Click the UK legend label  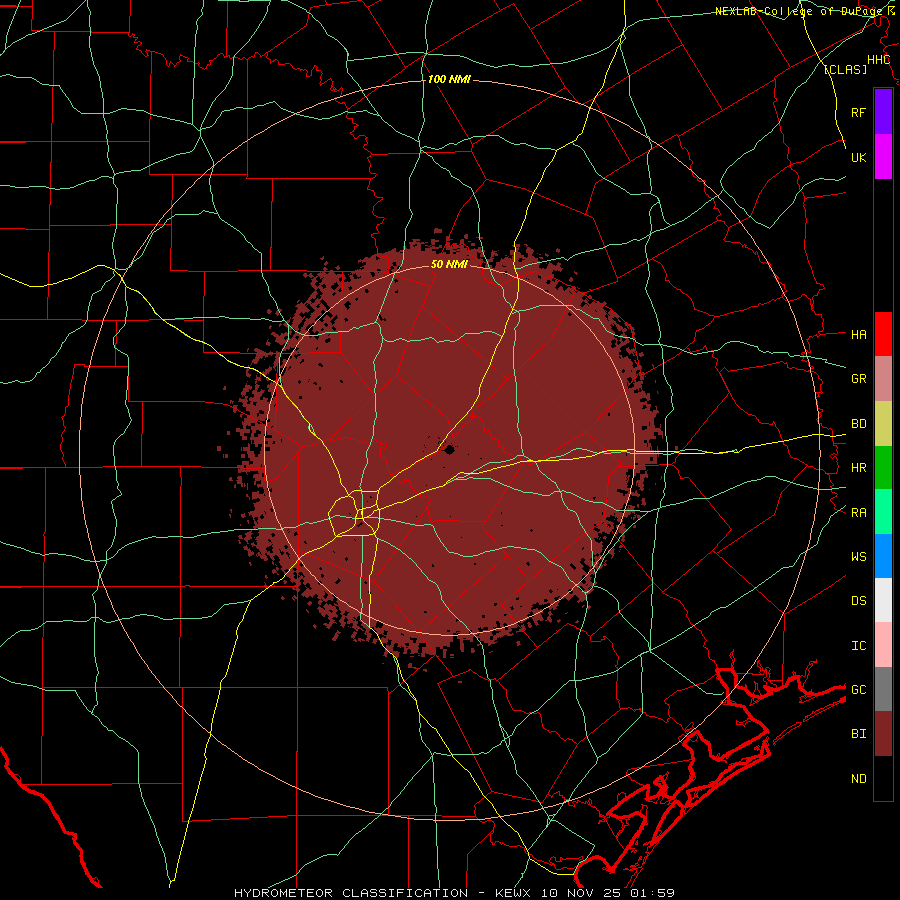tap(858, 157)
